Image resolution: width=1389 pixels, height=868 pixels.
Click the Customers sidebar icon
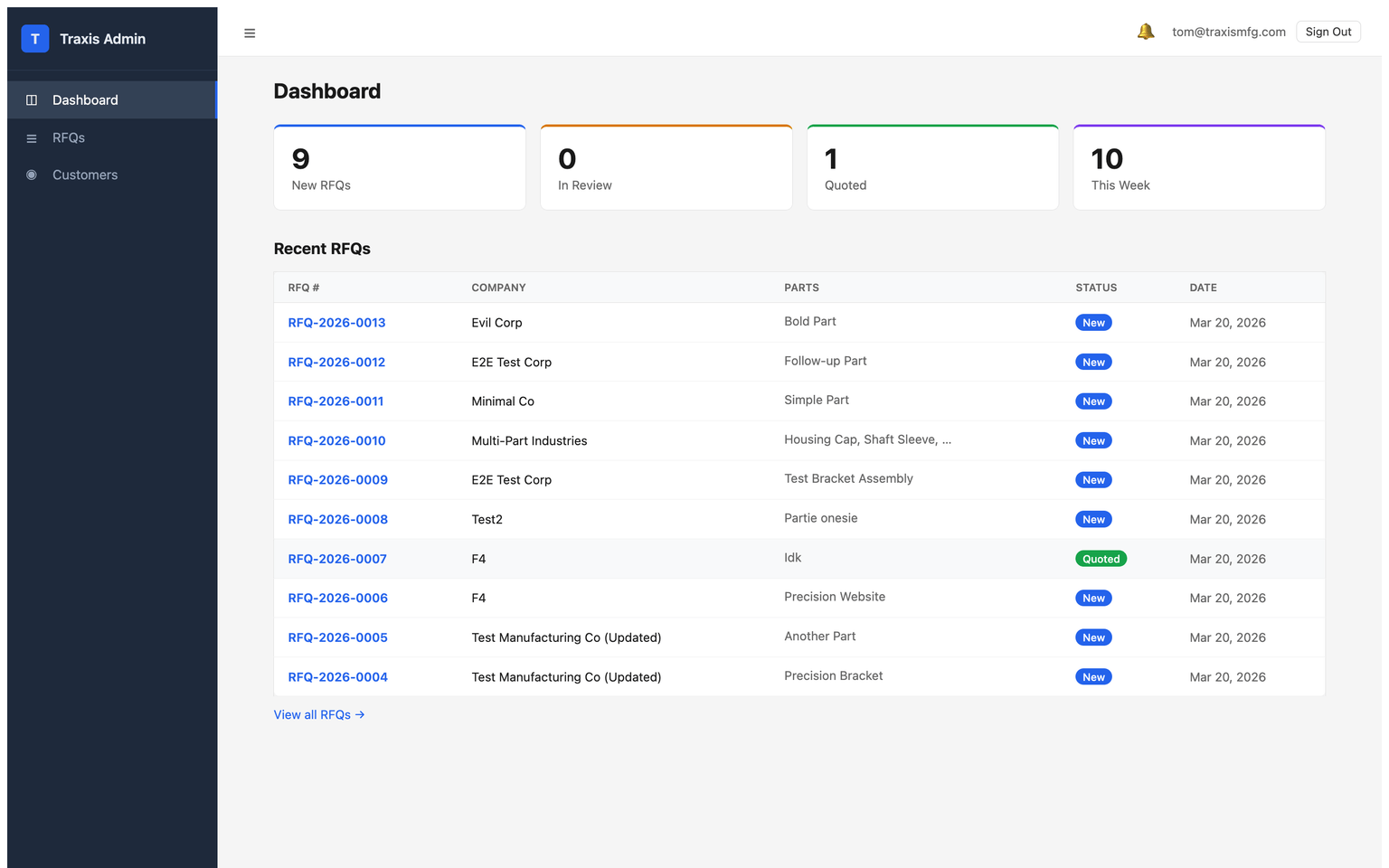tap(32, 175)
